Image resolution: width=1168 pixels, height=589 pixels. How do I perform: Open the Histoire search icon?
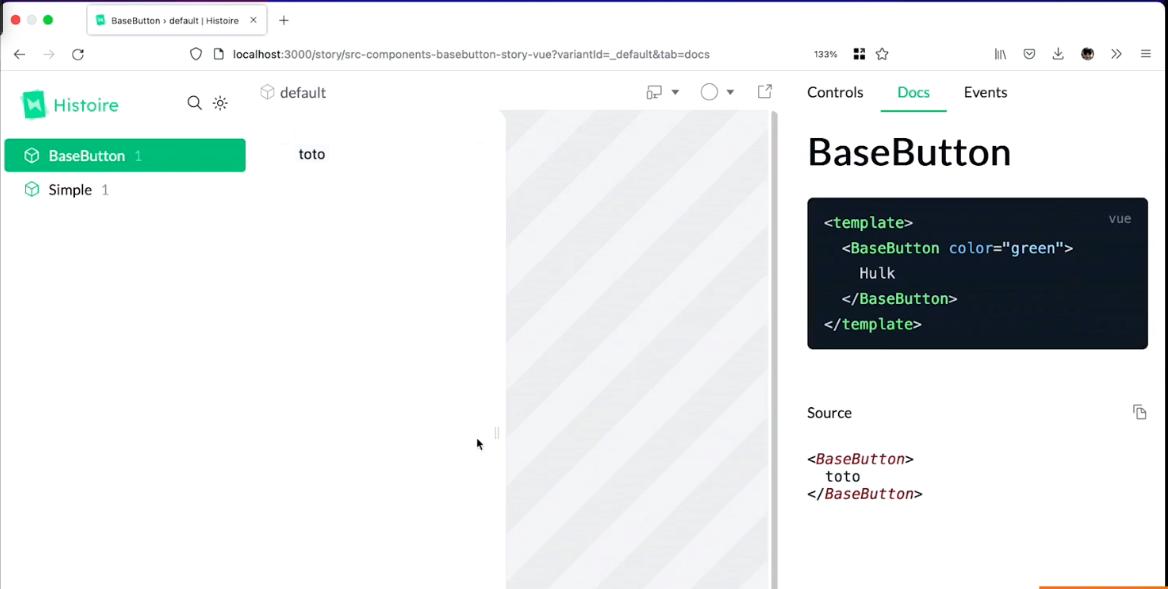pyautogui.click(x=194, y=103)
